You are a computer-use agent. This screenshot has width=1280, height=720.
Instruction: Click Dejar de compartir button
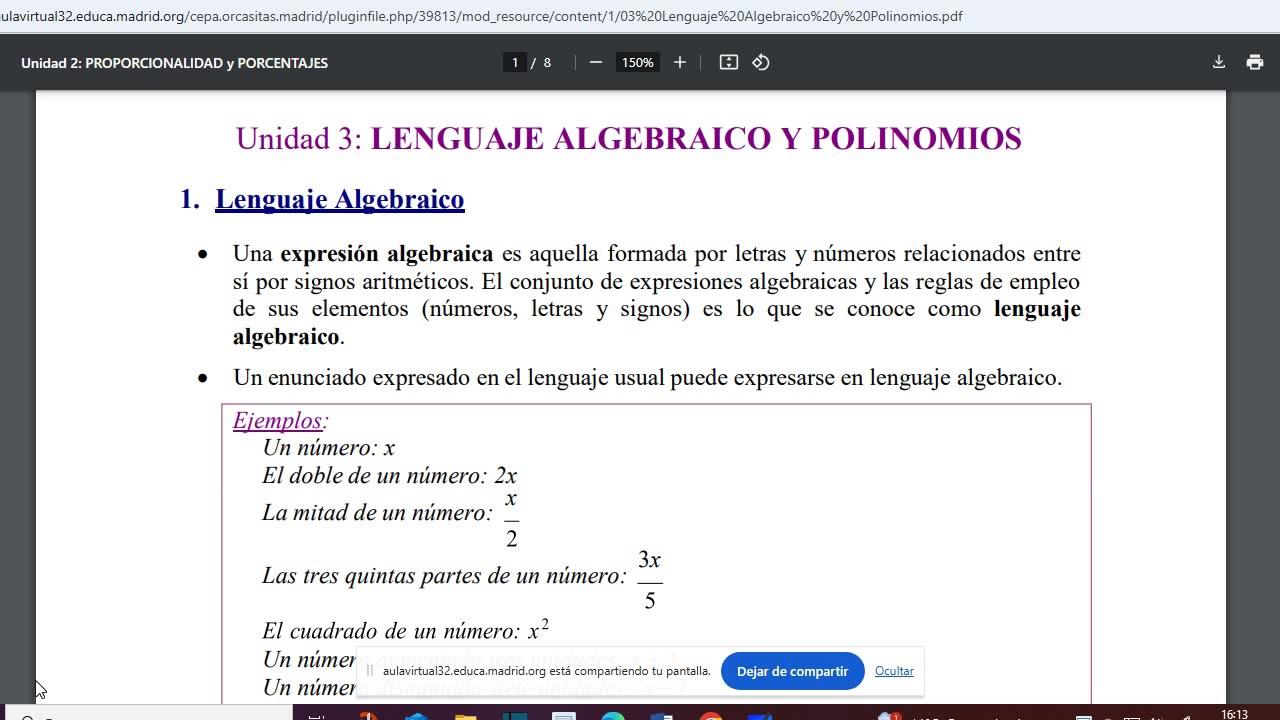(792, 671)
